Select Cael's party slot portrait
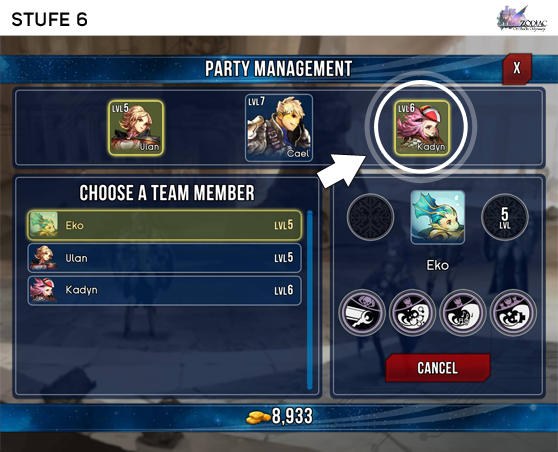Viewport: 558px width, 452px height. click(279, 128)
